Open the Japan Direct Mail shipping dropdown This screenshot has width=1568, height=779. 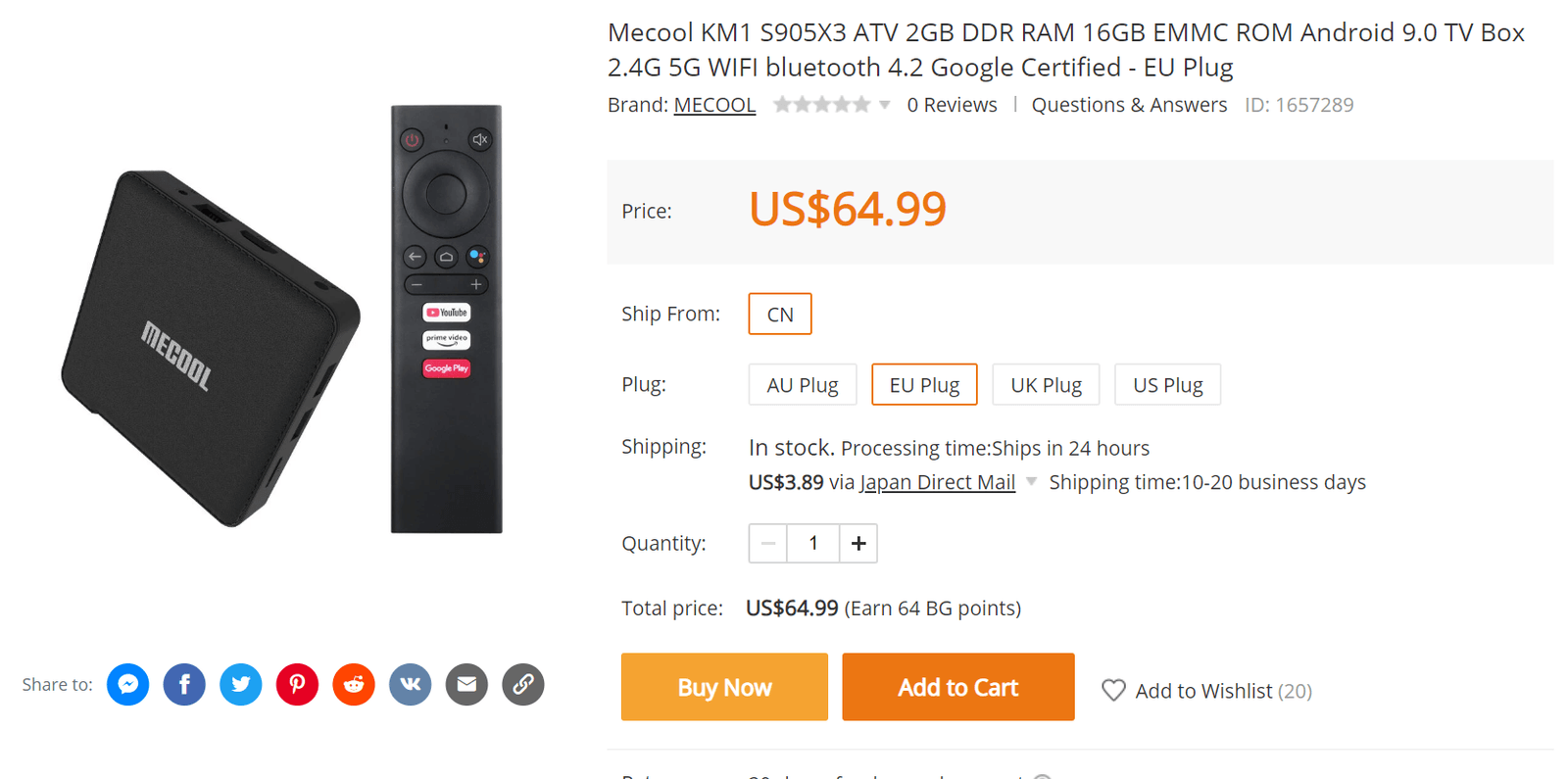(x=1031, y=482)
